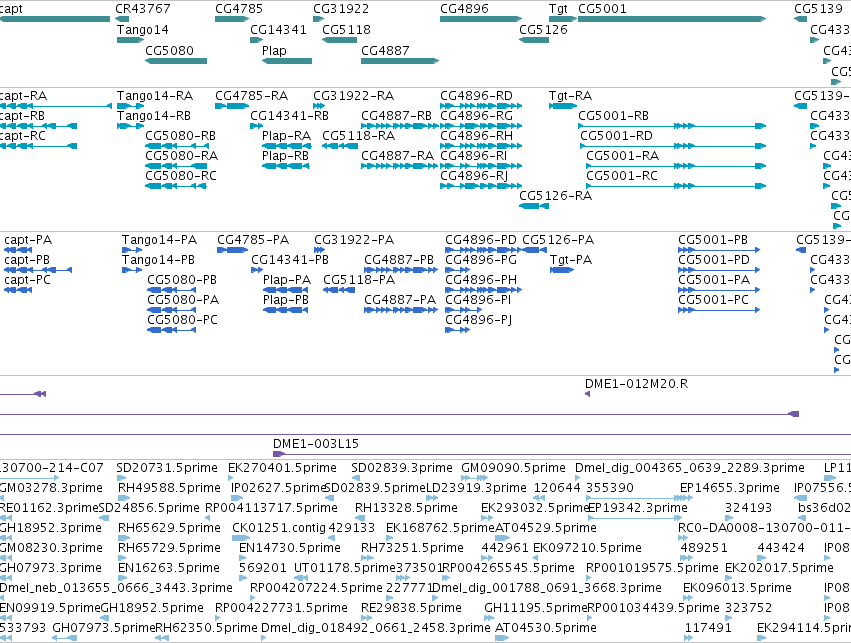
Task: Open the CG5126 gene label
Action: 543,30
